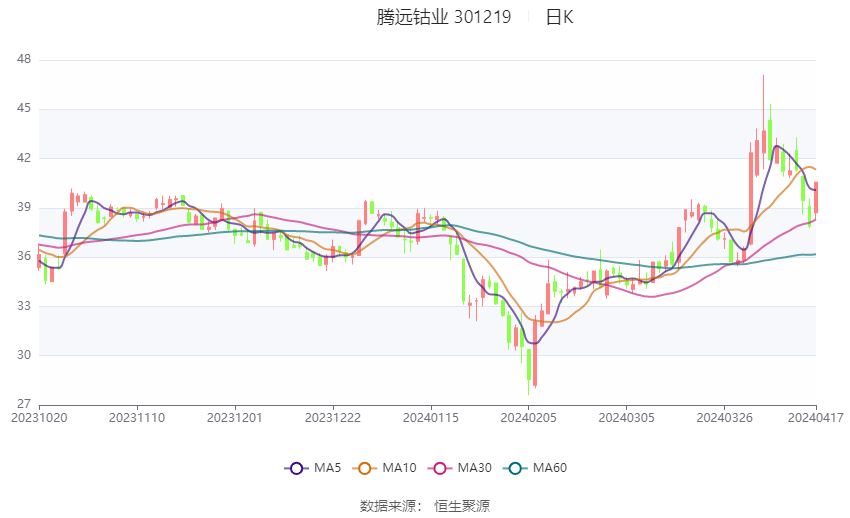Click the 20240417 date axis label
The image size is (850, 518).
click(816, 418)
